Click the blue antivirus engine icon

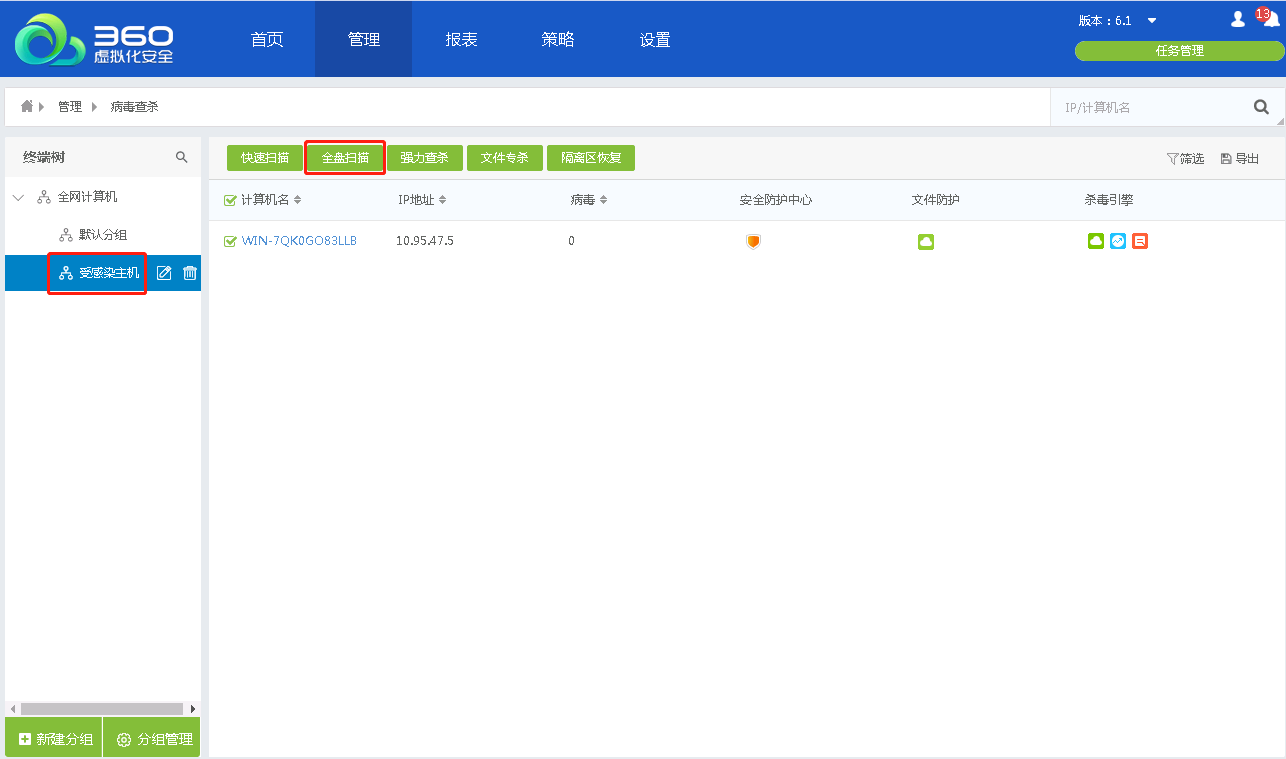point(1118,241)
